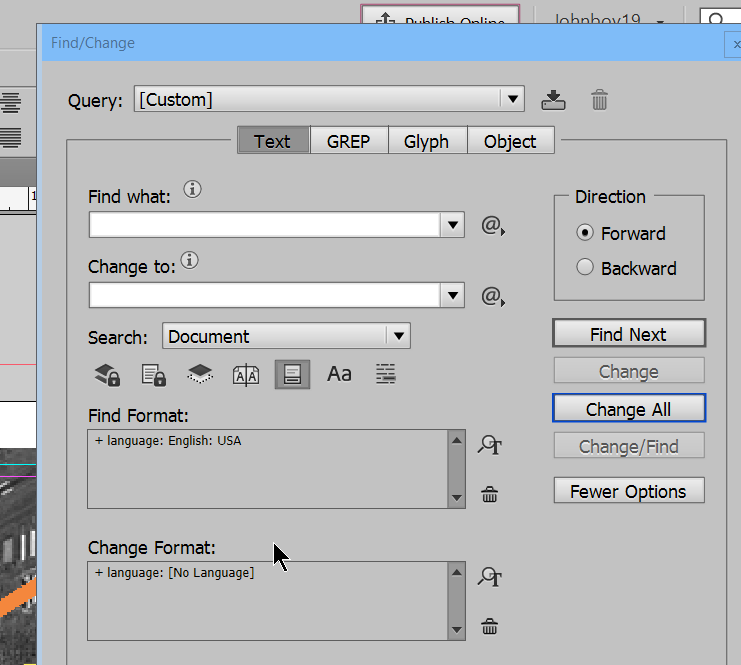Click the Change All button
This screenshot has height=665, width=741.
coord(629,408)
